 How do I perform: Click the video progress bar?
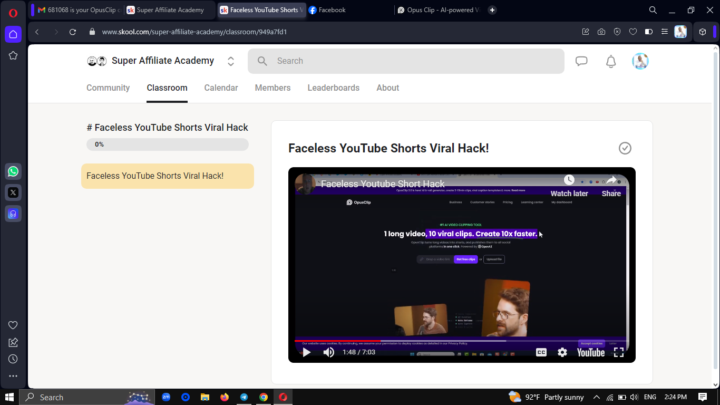[x=461, y=341]
